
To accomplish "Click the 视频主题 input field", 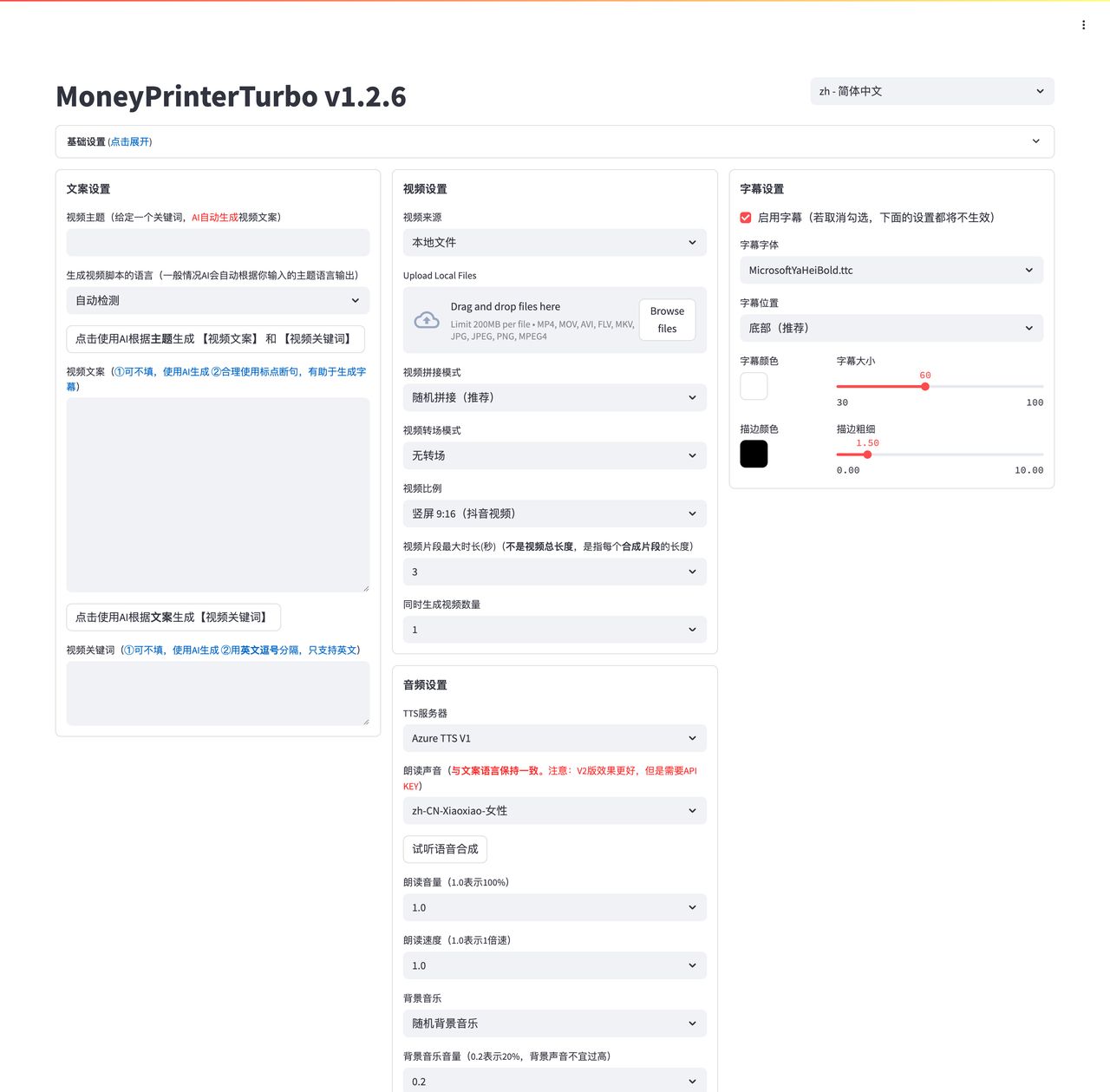I will 218,243.
